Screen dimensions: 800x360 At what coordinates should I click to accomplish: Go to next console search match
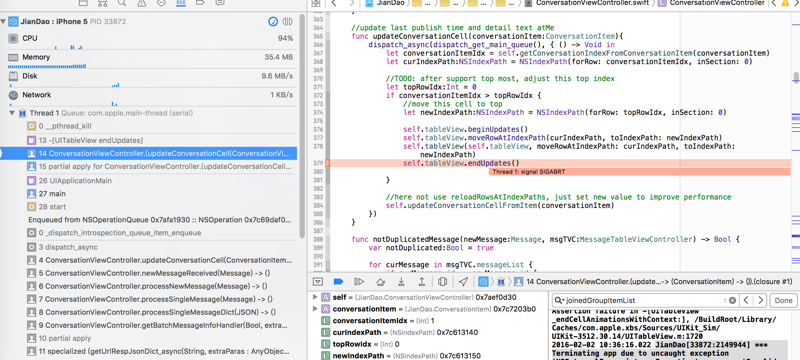tap(760, 300)
